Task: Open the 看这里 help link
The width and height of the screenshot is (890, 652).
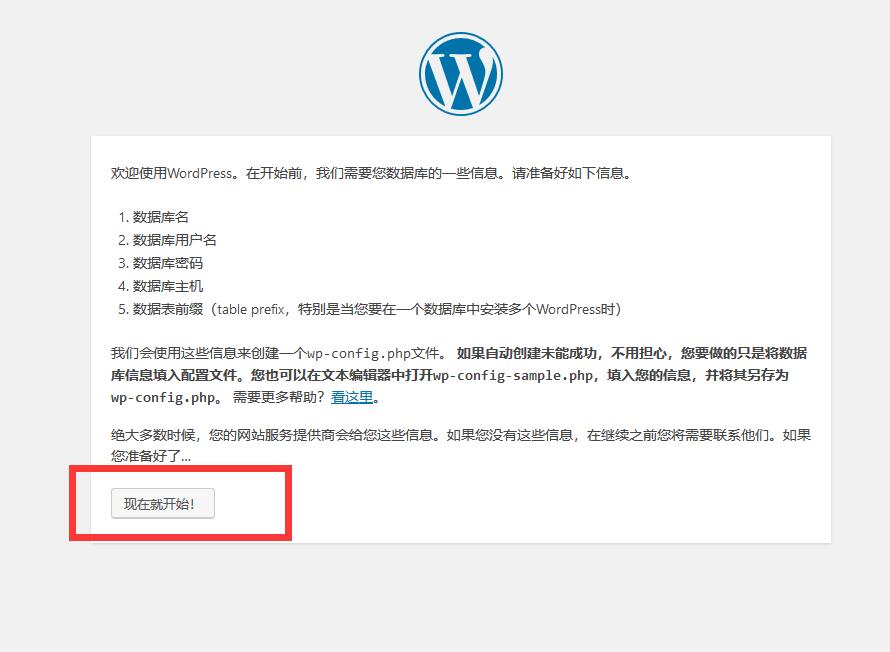Action: point(352,397)
